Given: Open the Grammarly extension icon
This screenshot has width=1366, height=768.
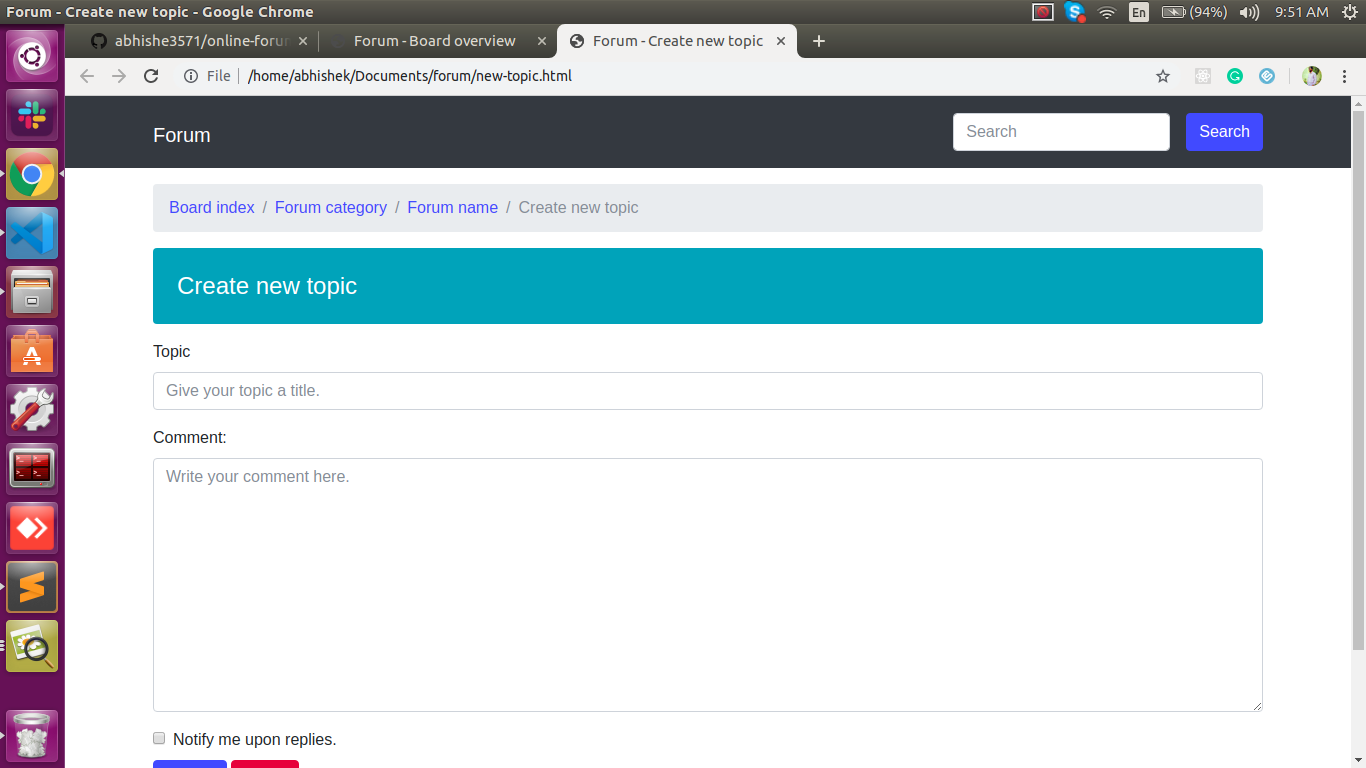Looking at the screenshot, I should [1235, 76].
